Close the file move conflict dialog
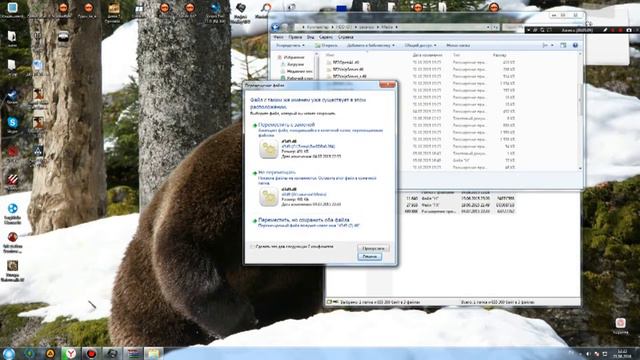This screenshot has width=640, height=360. pyautogui.click(x=387, y=84)
